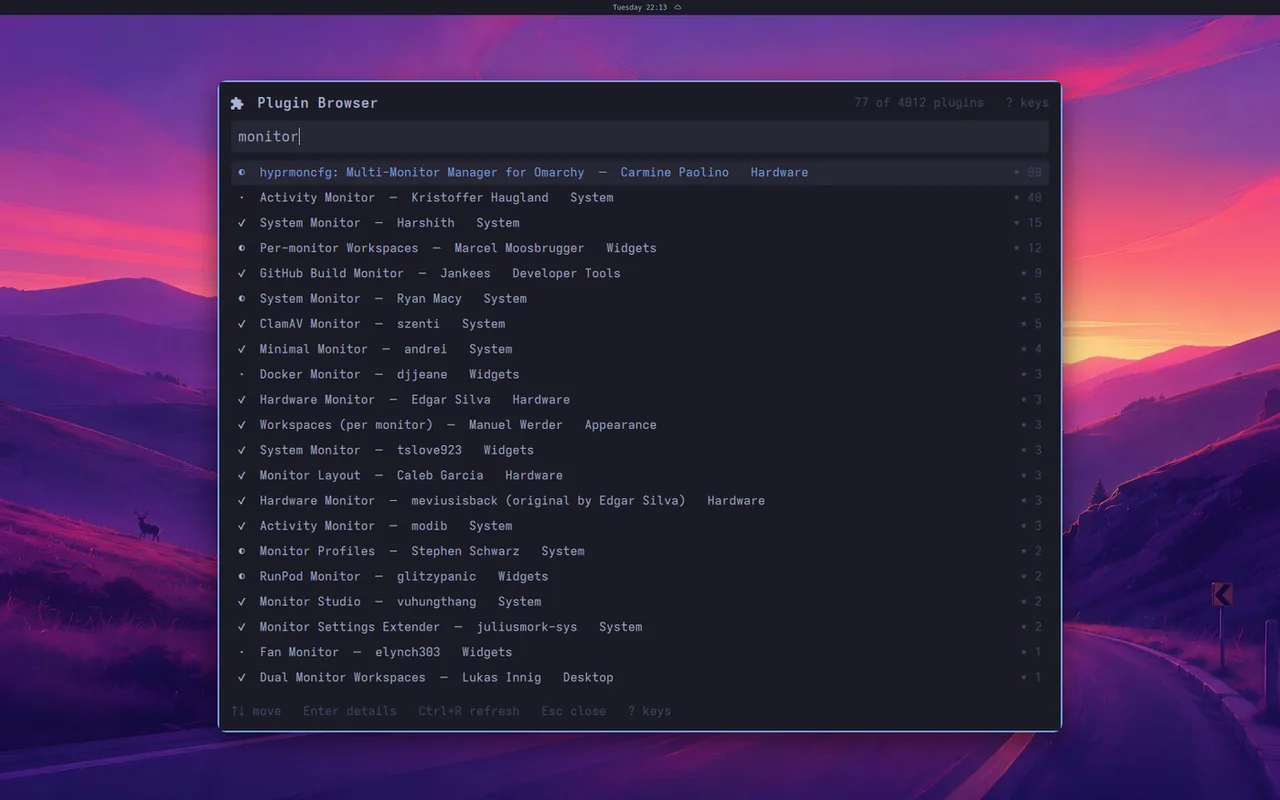Viewport: 1280px width, 800px height.
Task: Click the dot marker beside Docker Monitor
Action: (x=242, y=374)
